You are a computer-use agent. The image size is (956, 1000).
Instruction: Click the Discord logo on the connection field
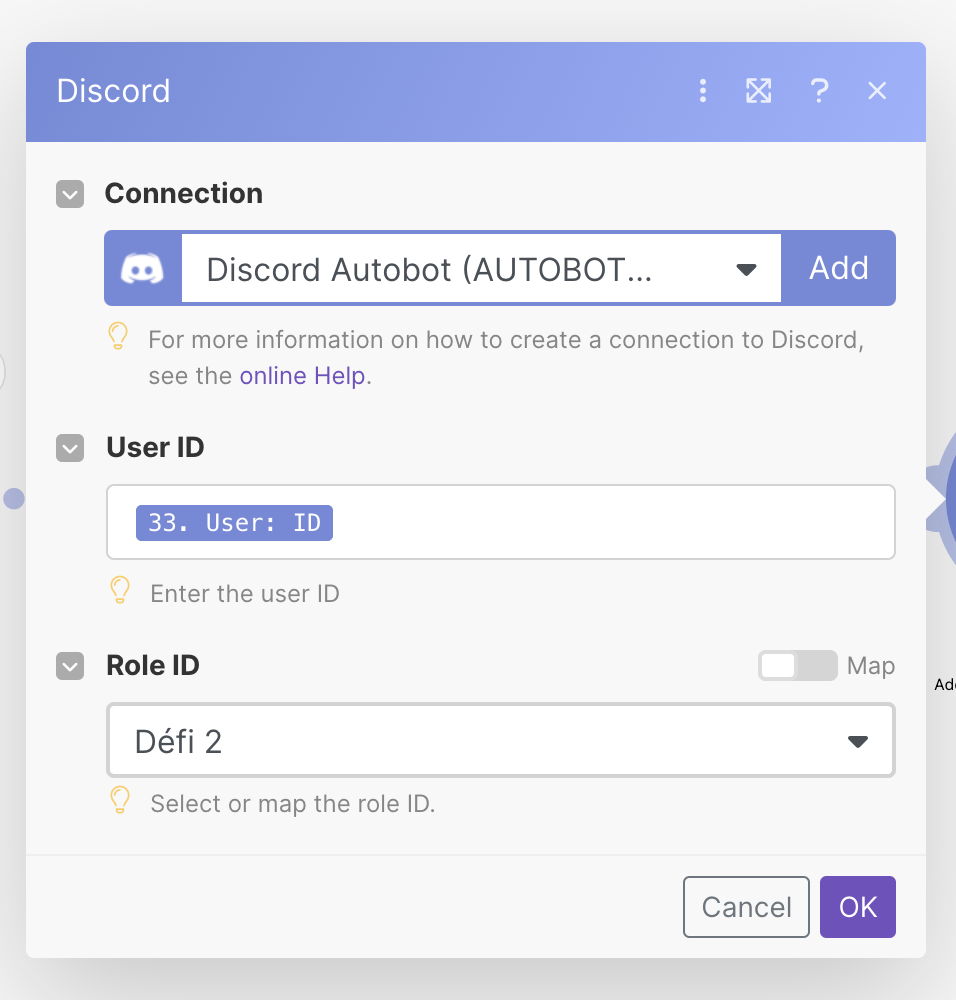tap(143, 268)
